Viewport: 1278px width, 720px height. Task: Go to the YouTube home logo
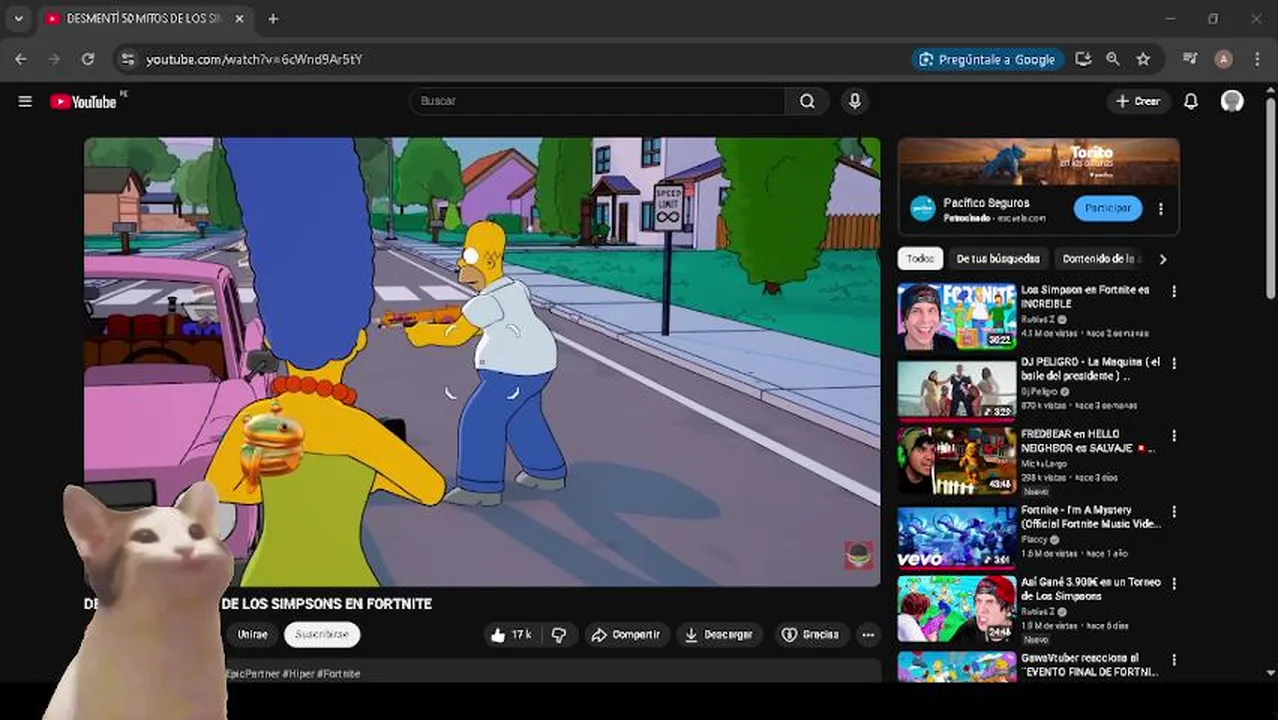(x=84, y=101)
